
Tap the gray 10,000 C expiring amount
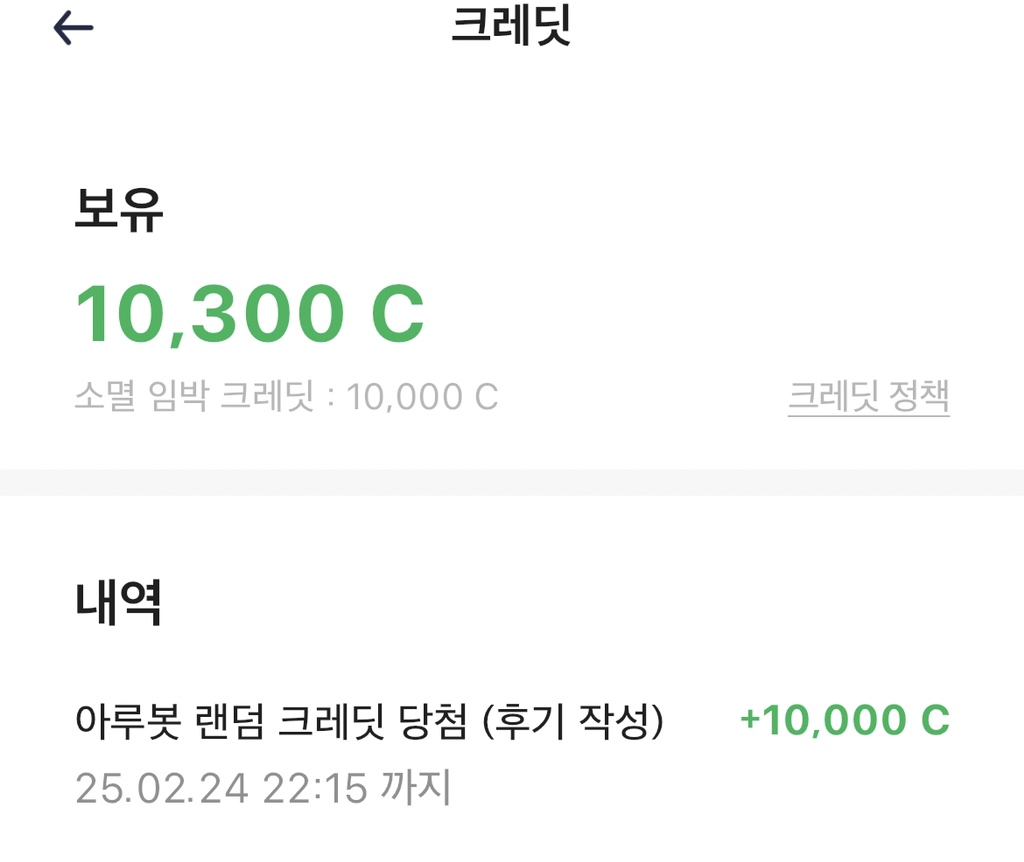[422, 397]
